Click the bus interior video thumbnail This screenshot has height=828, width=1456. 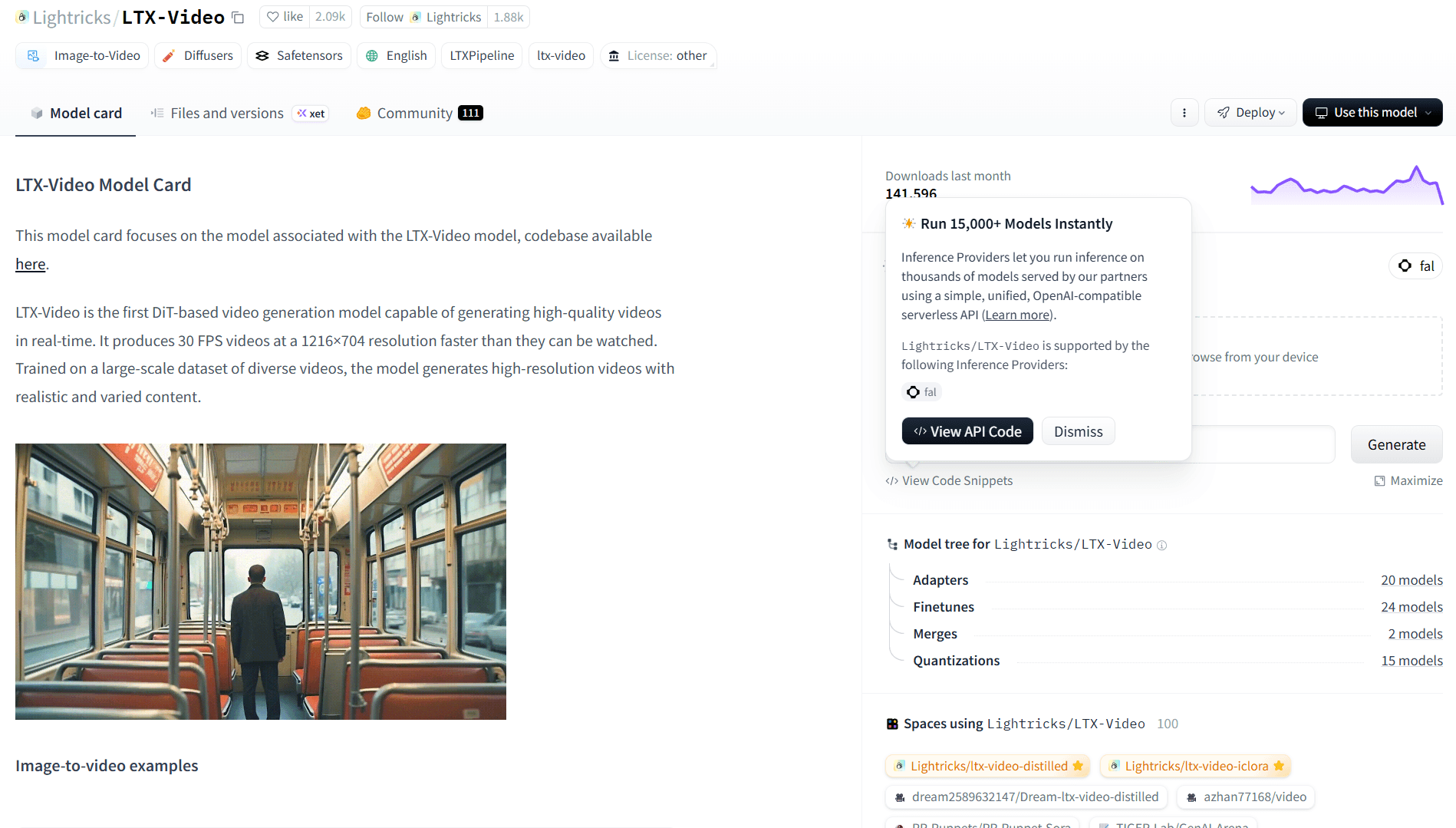pos(261,582)
